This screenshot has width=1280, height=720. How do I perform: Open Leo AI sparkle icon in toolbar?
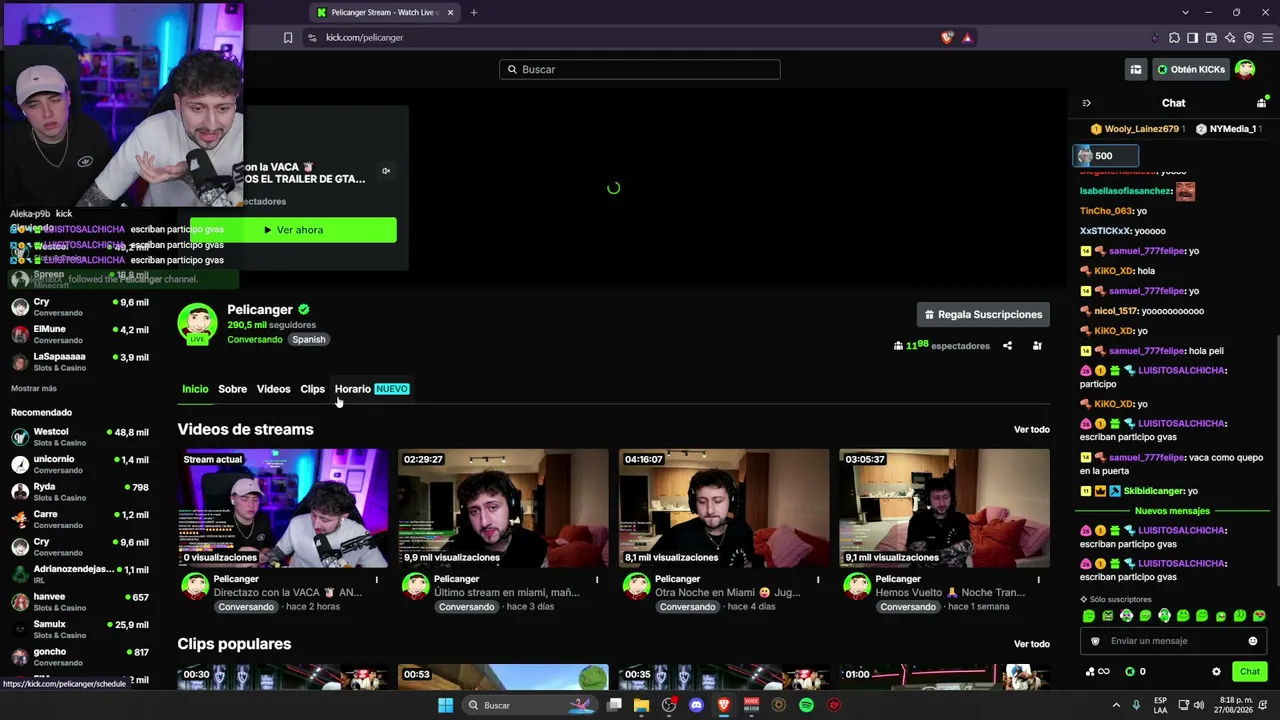pyautogui.click(x=1230, y=38)
